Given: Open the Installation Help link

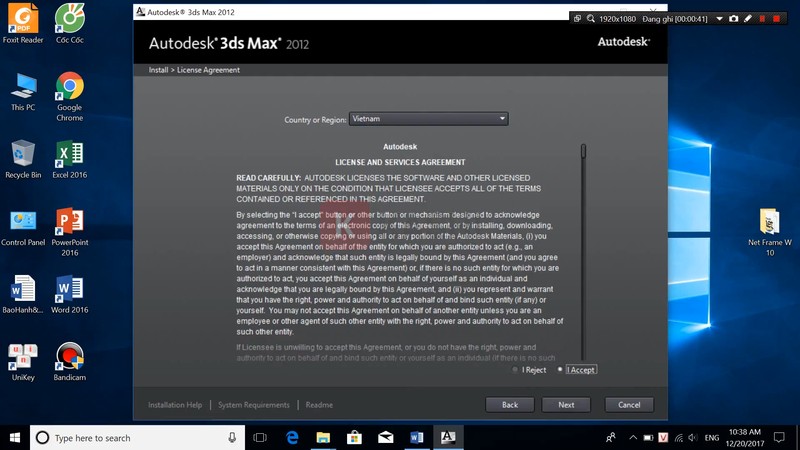Looking at the screenshot, I should pos(174,405).
